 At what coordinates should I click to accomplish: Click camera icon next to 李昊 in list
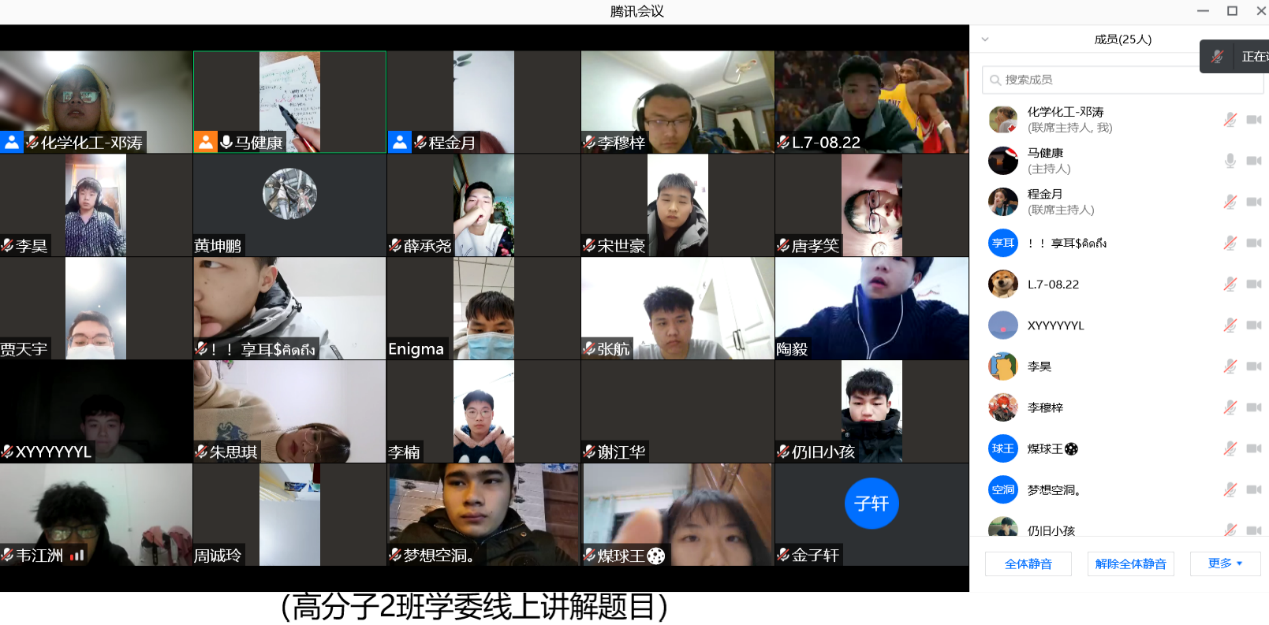tap(1253, 367)
